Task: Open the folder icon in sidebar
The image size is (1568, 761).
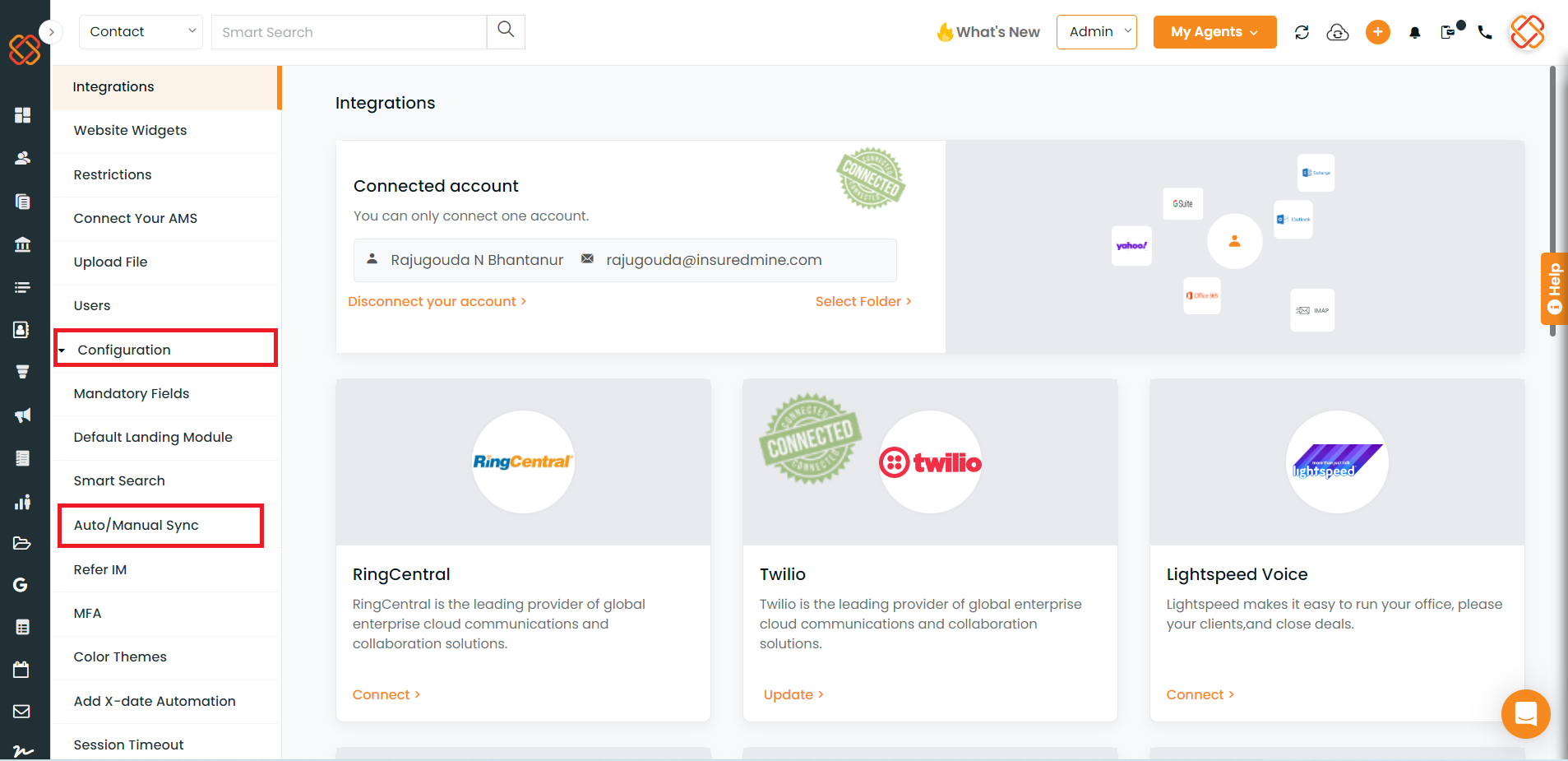Action: pyautogui.click(x=22, y=543)
